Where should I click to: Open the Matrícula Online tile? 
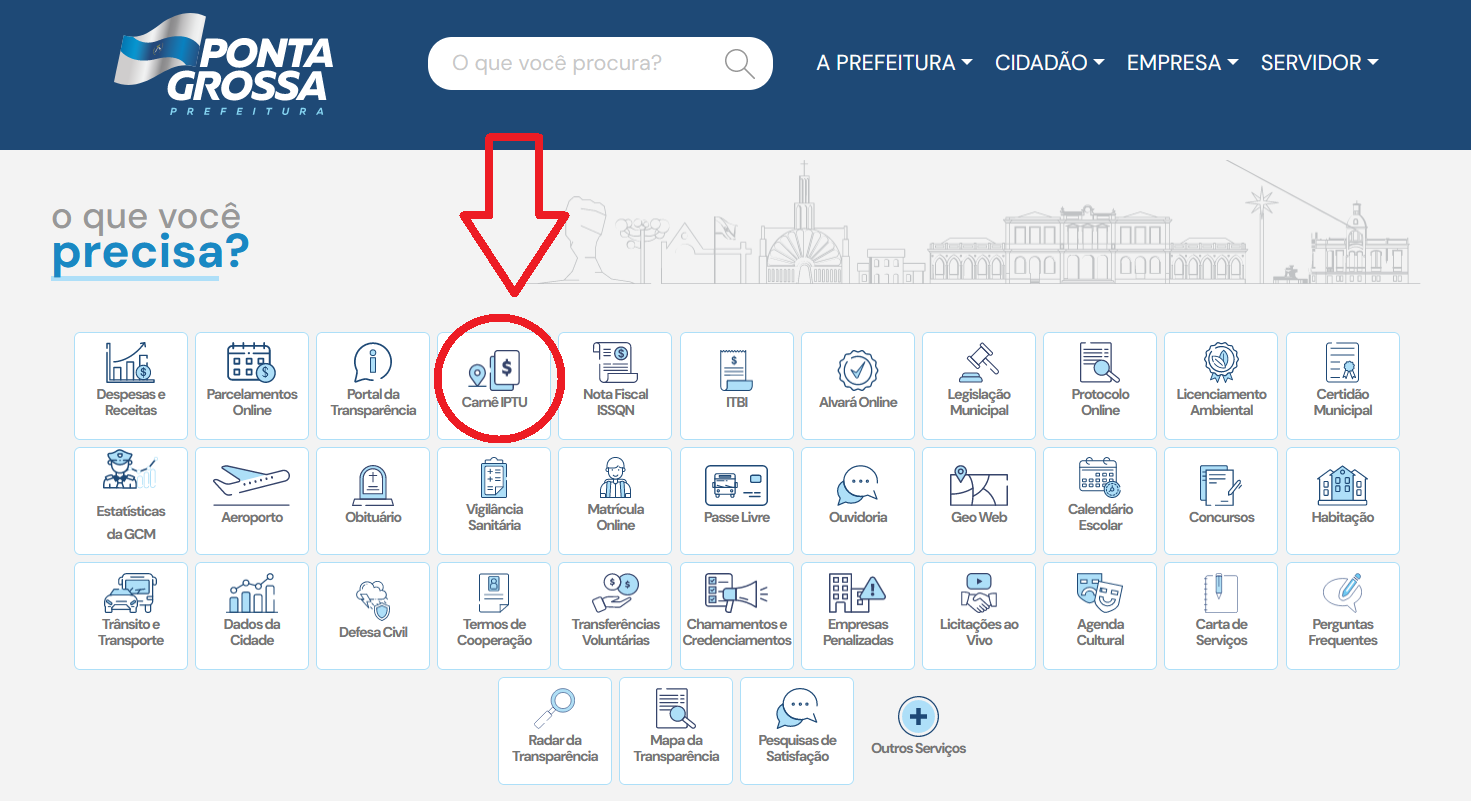point(615,501)
